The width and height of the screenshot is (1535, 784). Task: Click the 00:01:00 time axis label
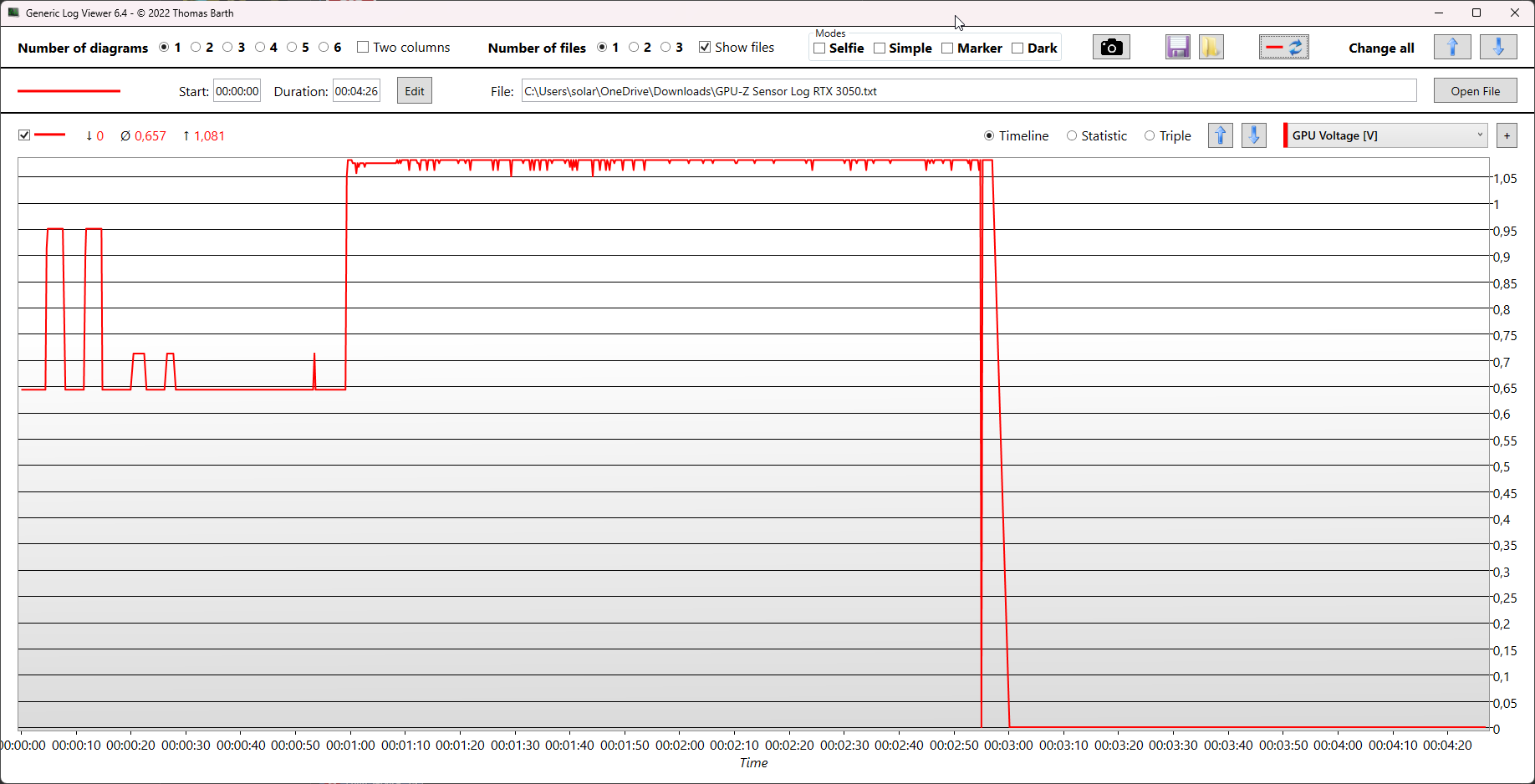(350, 746)
